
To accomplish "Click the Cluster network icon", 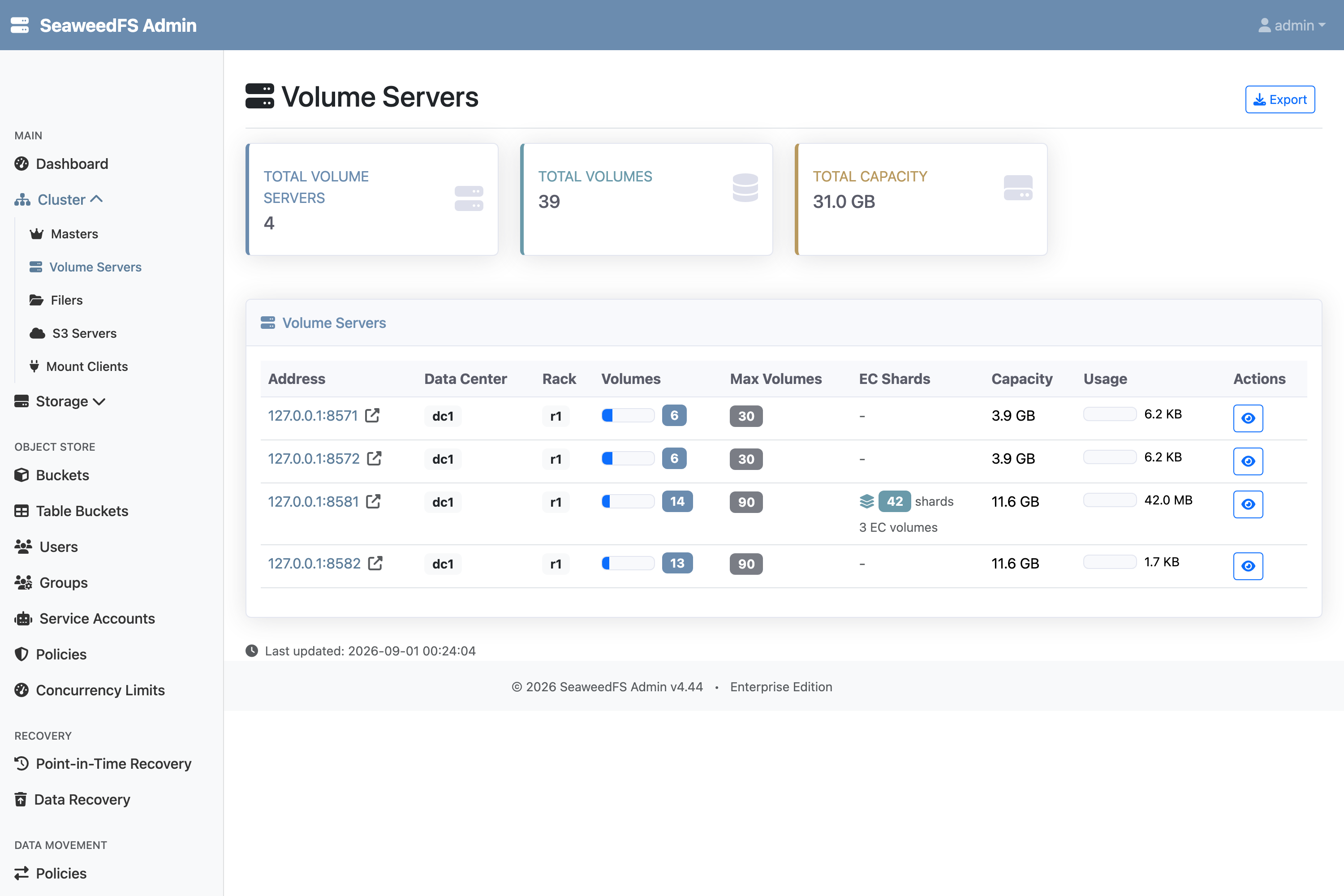I will [x=22, y=199].
